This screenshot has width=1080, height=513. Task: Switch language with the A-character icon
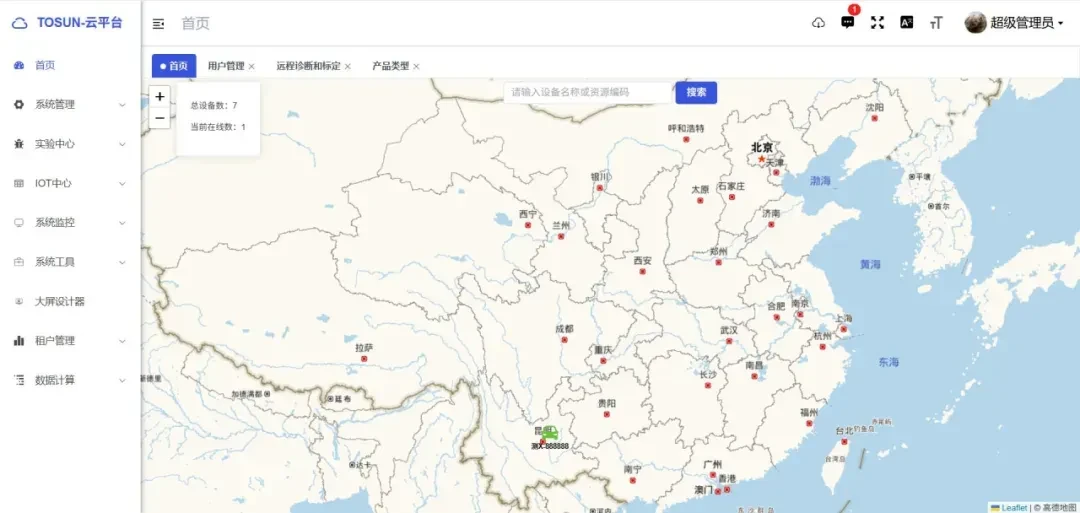[x=906, y=23]
